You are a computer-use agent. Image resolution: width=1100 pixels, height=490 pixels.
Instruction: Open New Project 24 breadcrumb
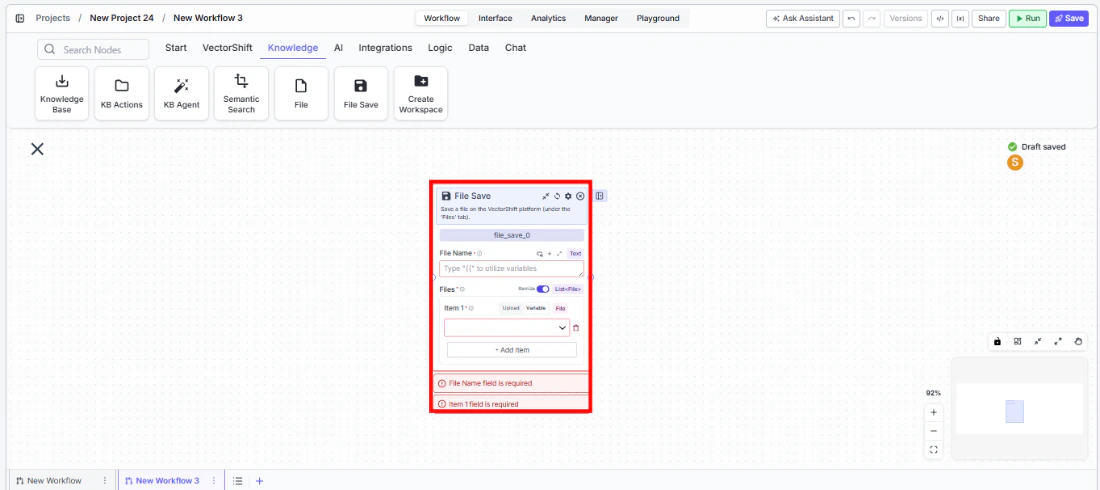121,18
